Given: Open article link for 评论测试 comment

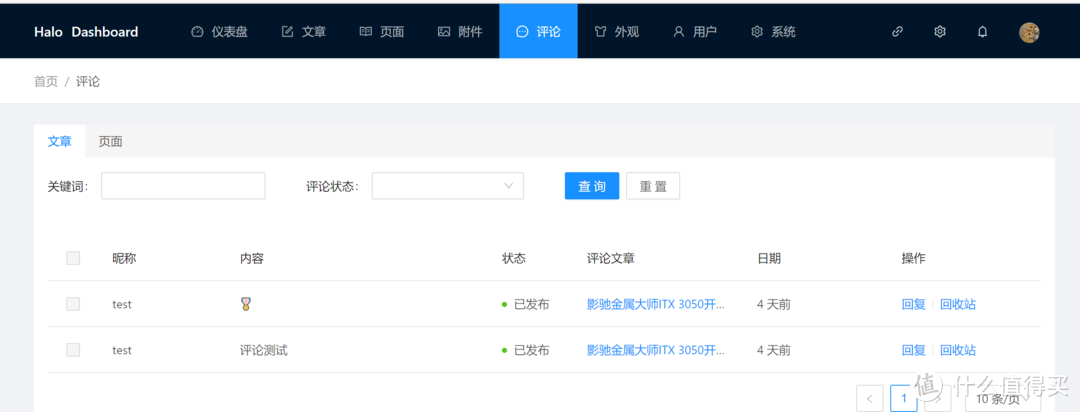Looking at the screenshot, I should coord(656,350).
